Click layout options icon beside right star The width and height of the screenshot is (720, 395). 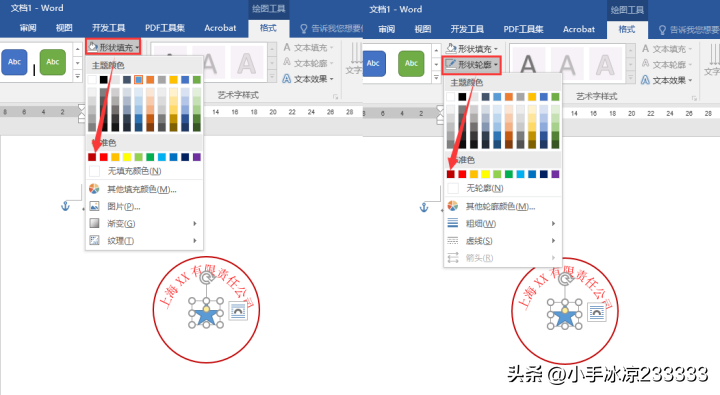point(596,313)
